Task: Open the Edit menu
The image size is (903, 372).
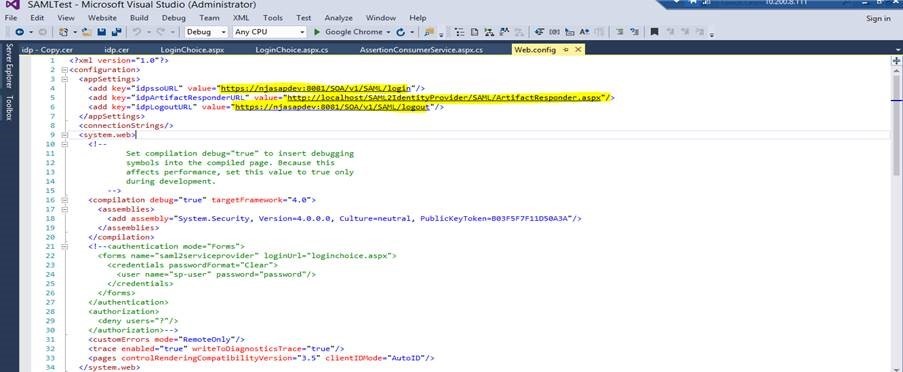Action: point(37,18)
